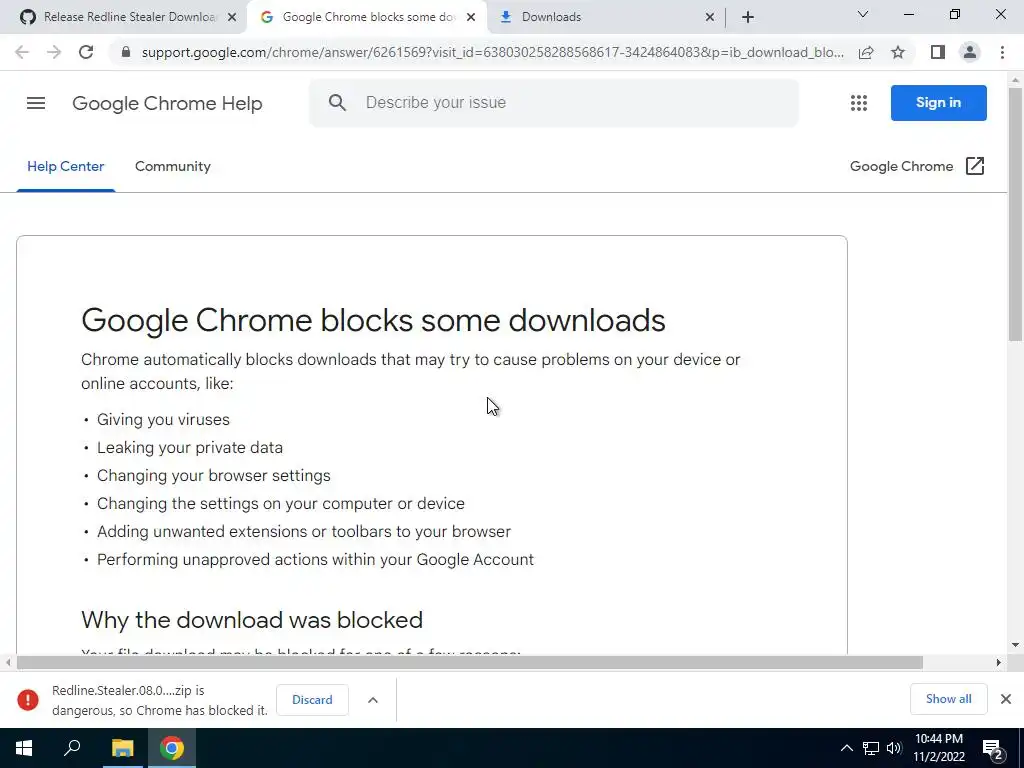
Task: Click the text Leaking your private data
Action: click(190, 447)
